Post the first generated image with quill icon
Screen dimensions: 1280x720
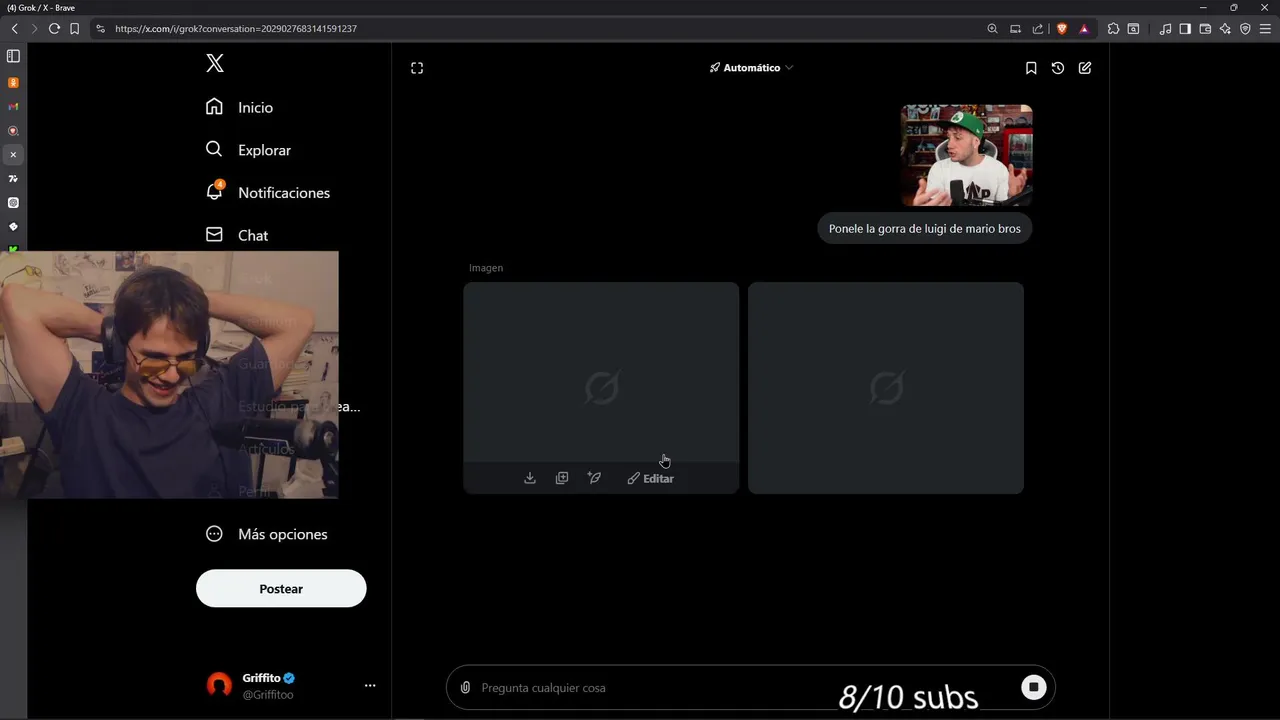click(594, 478)
